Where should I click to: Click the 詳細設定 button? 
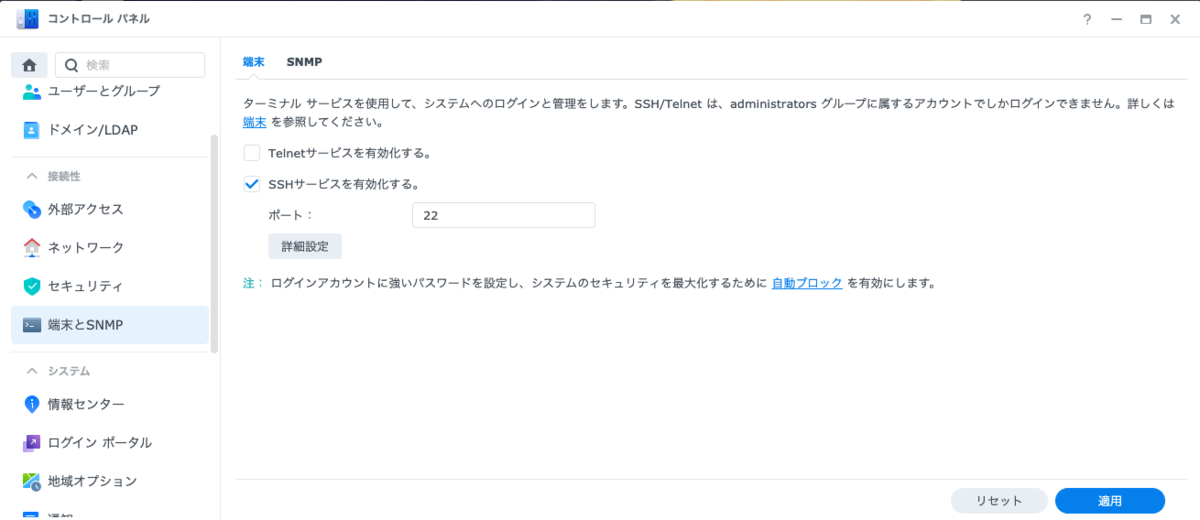click(305, 246)
